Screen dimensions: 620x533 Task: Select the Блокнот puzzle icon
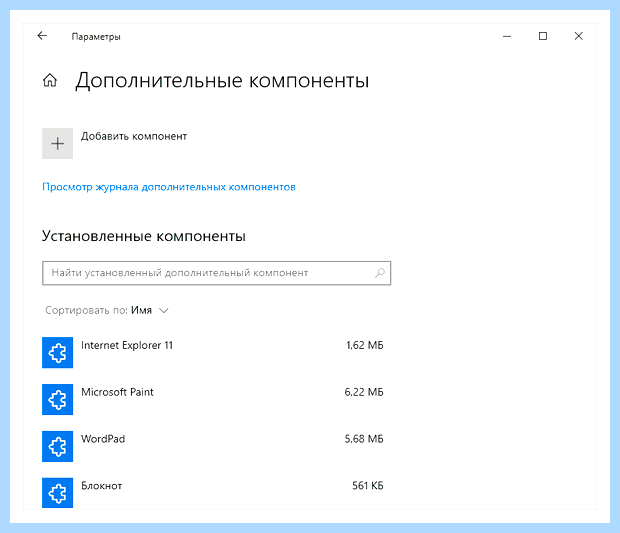57,493
